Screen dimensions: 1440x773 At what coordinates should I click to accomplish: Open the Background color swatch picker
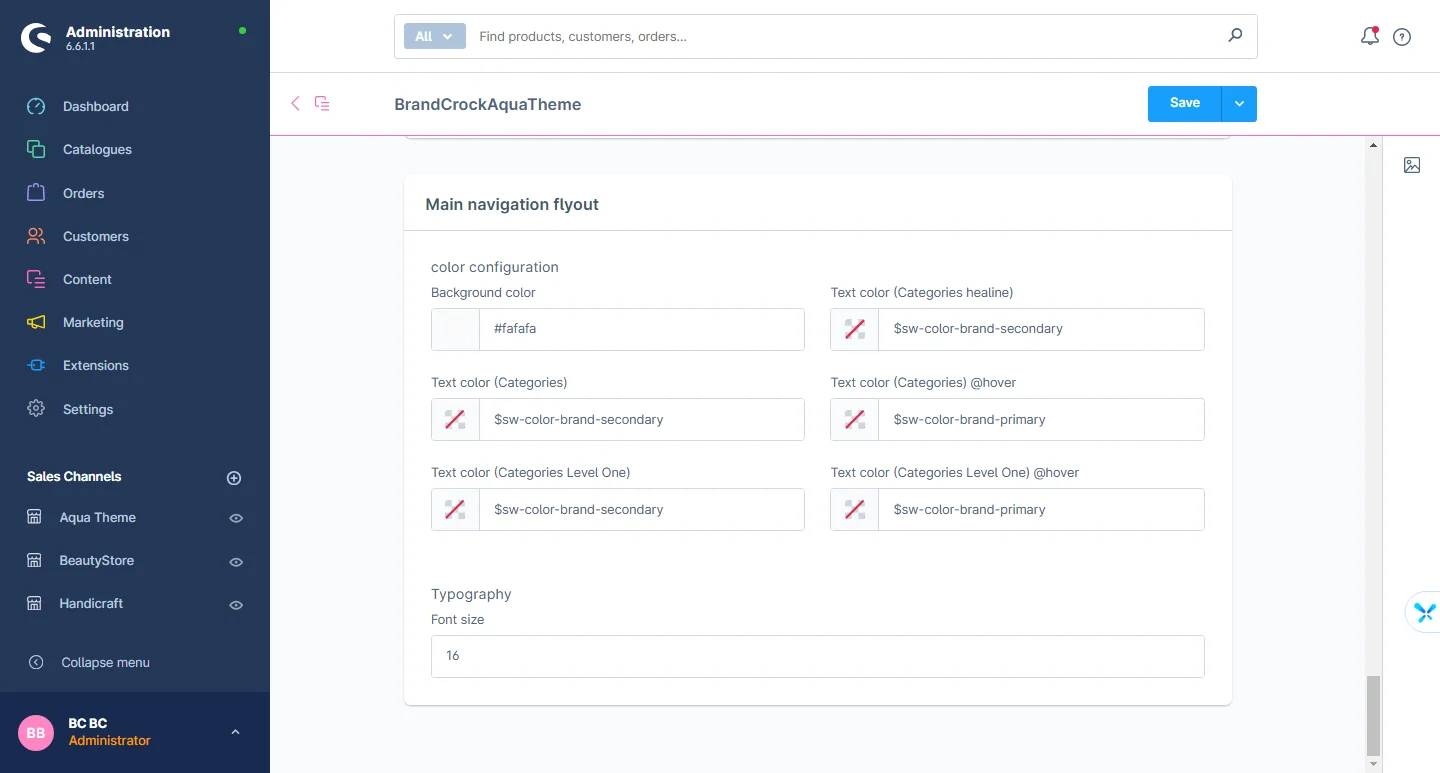click(455, 329)
